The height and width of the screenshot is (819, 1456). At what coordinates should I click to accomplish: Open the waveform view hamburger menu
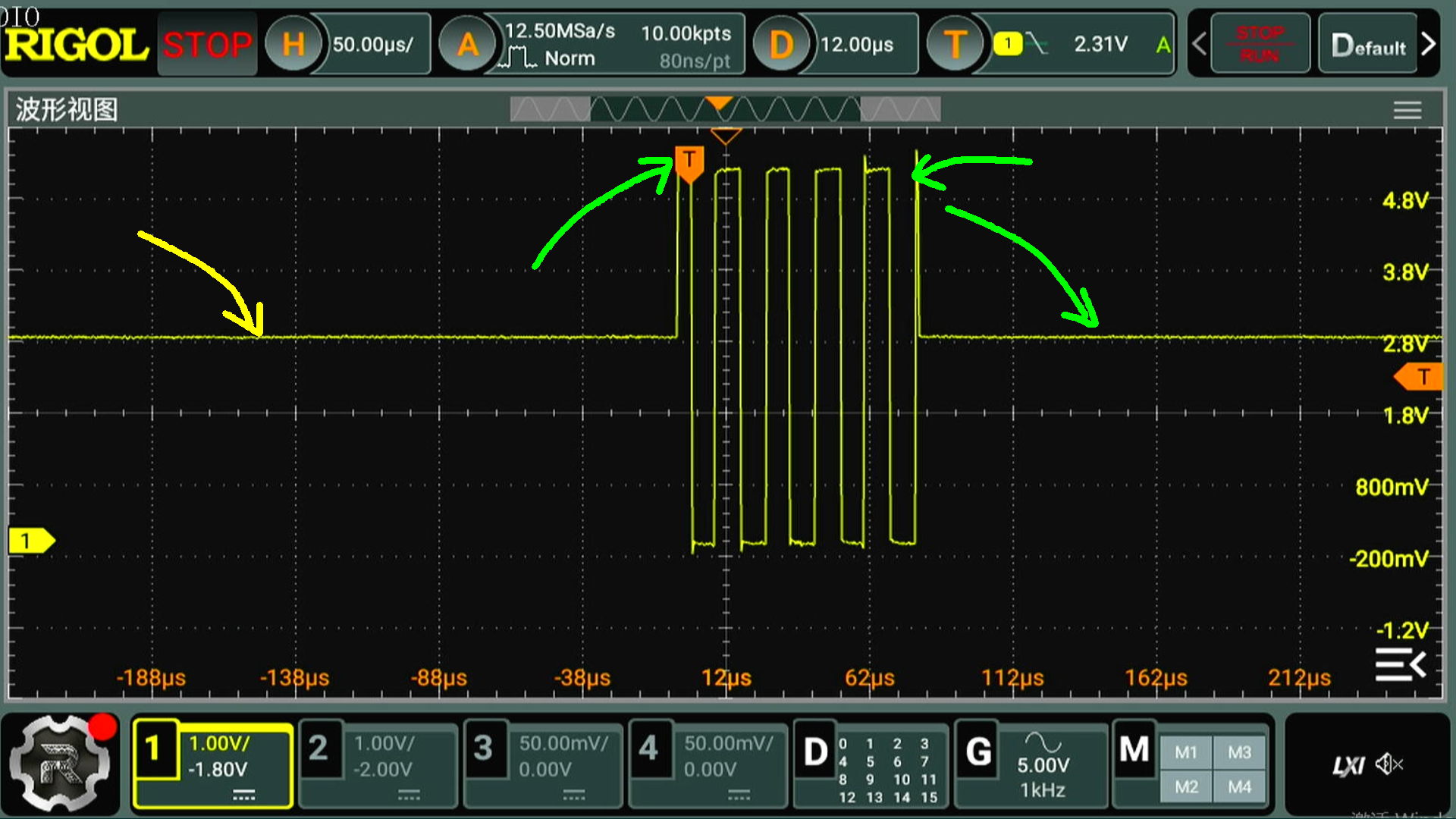[1407, 111]
